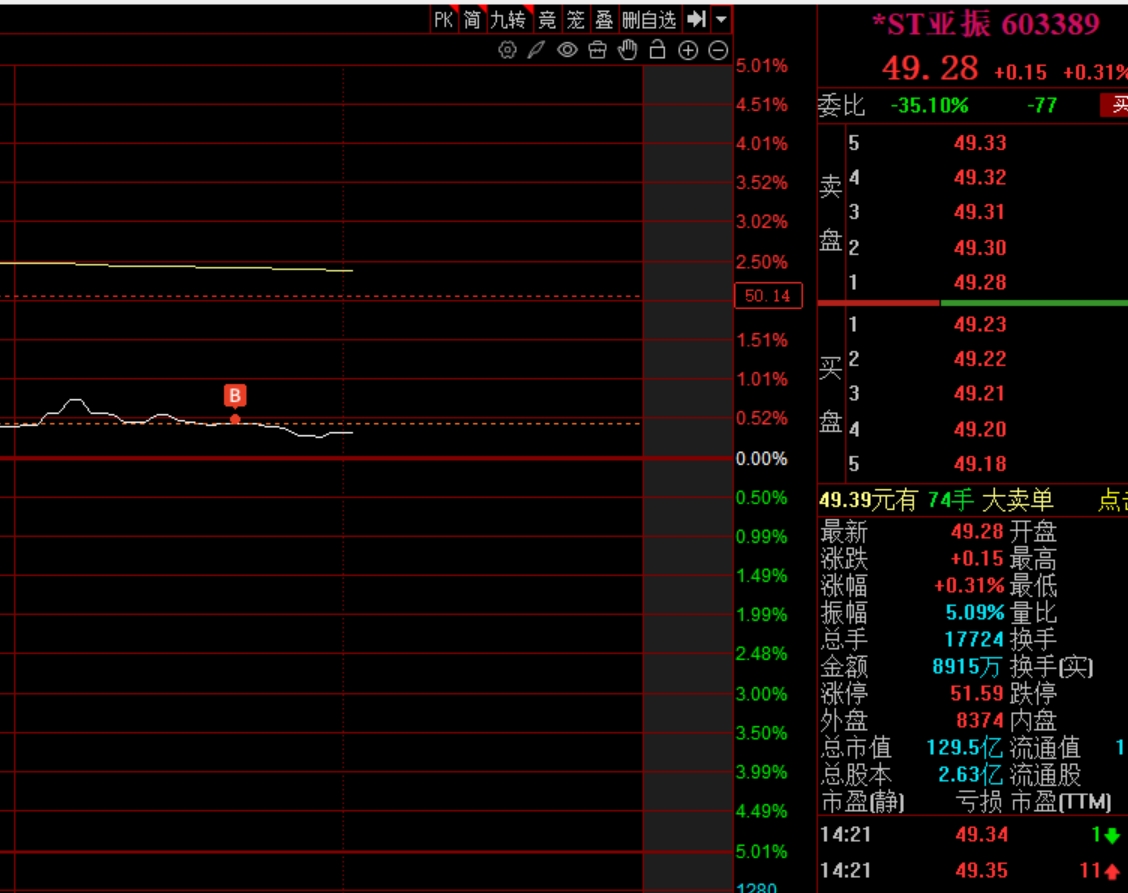This screenshot has width=1128, height=893.
Task: Click 振幅 value 5.09%
Action: click(975, 612)
